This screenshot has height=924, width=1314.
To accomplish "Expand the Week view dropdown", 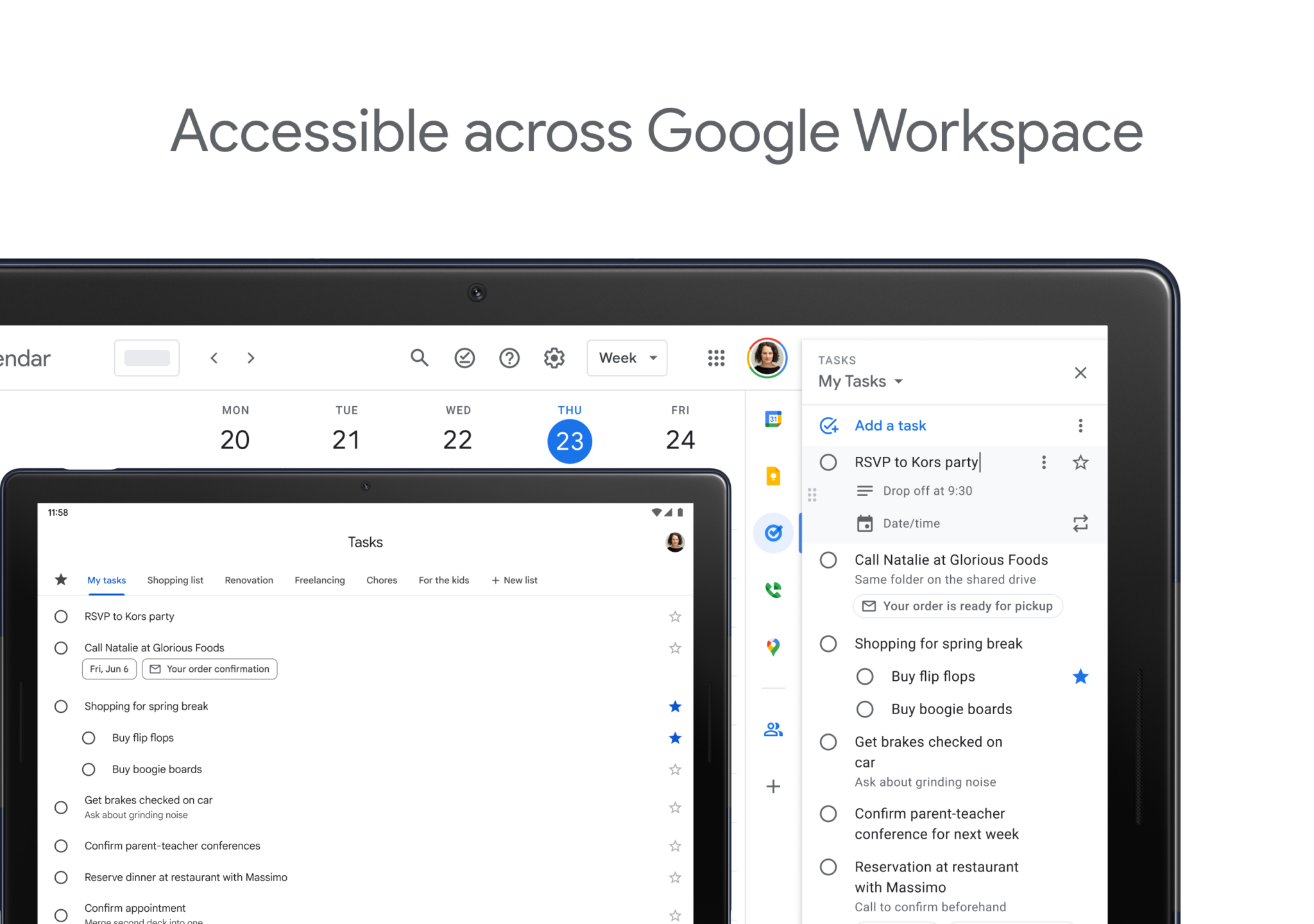I will coord(627,357).
